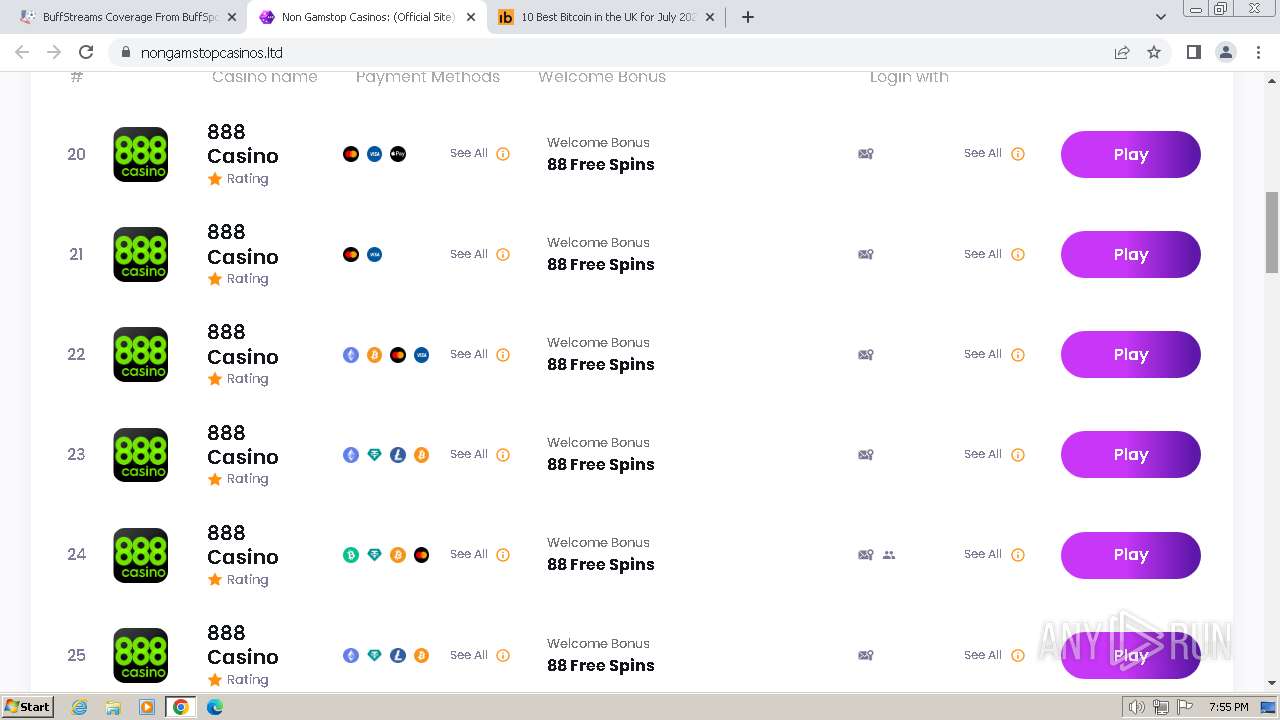Viewport: 1280px width, 720px height.
Task: Click the Ethereum icon in row 22
Action: [x=351, y=354]
